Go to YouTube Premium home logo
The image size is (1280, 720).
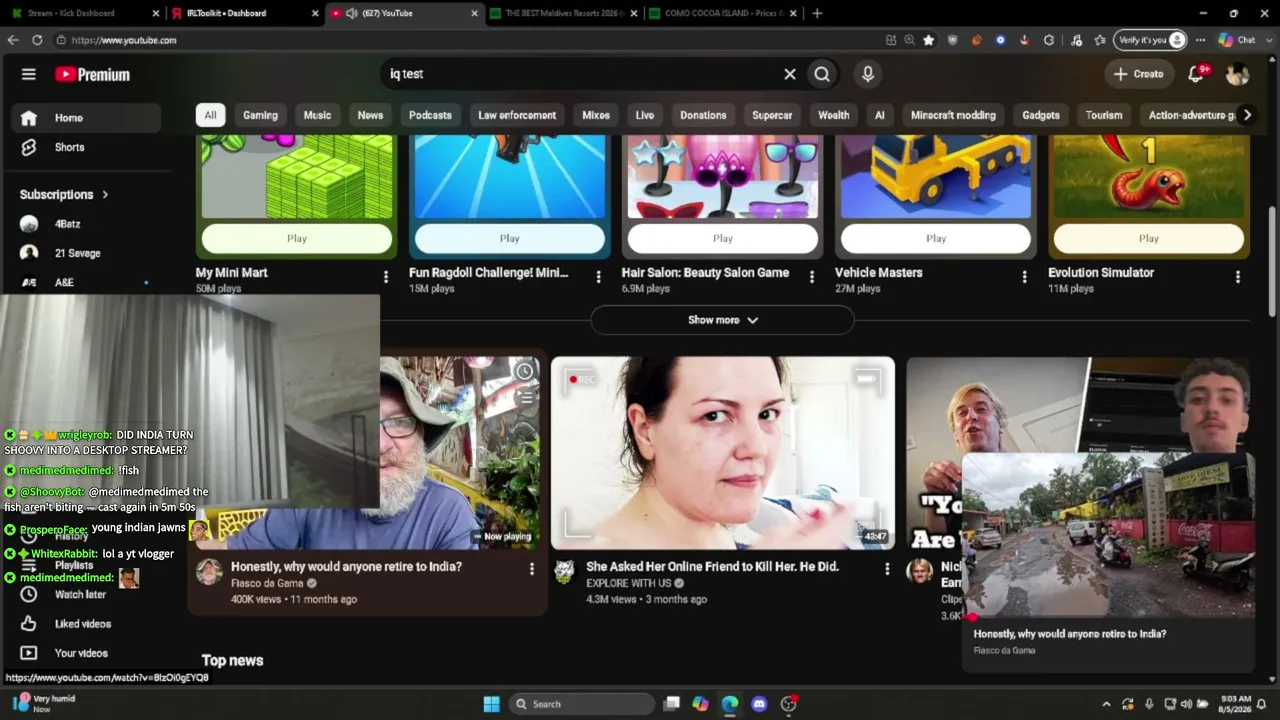[92, 74]
